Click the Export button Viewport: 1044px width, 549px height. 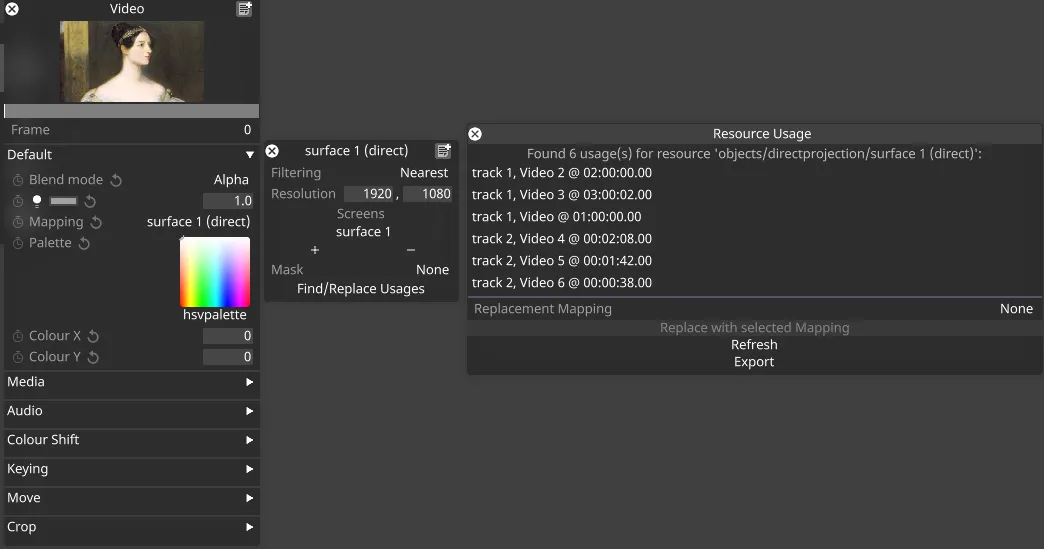(x=754, y=362)
